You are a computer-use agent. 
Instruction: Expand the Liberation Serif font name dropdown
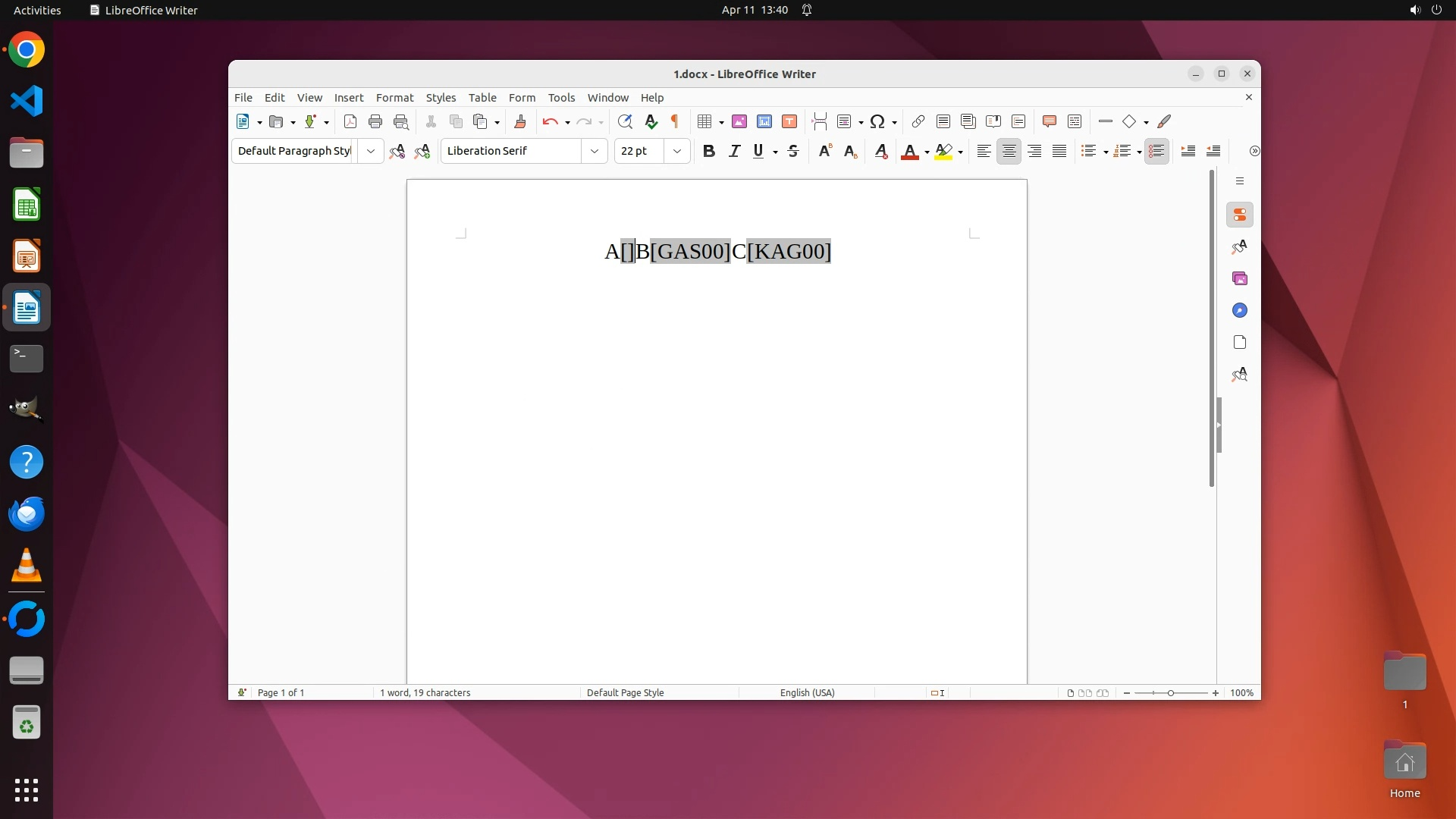(x=595, y=151)
